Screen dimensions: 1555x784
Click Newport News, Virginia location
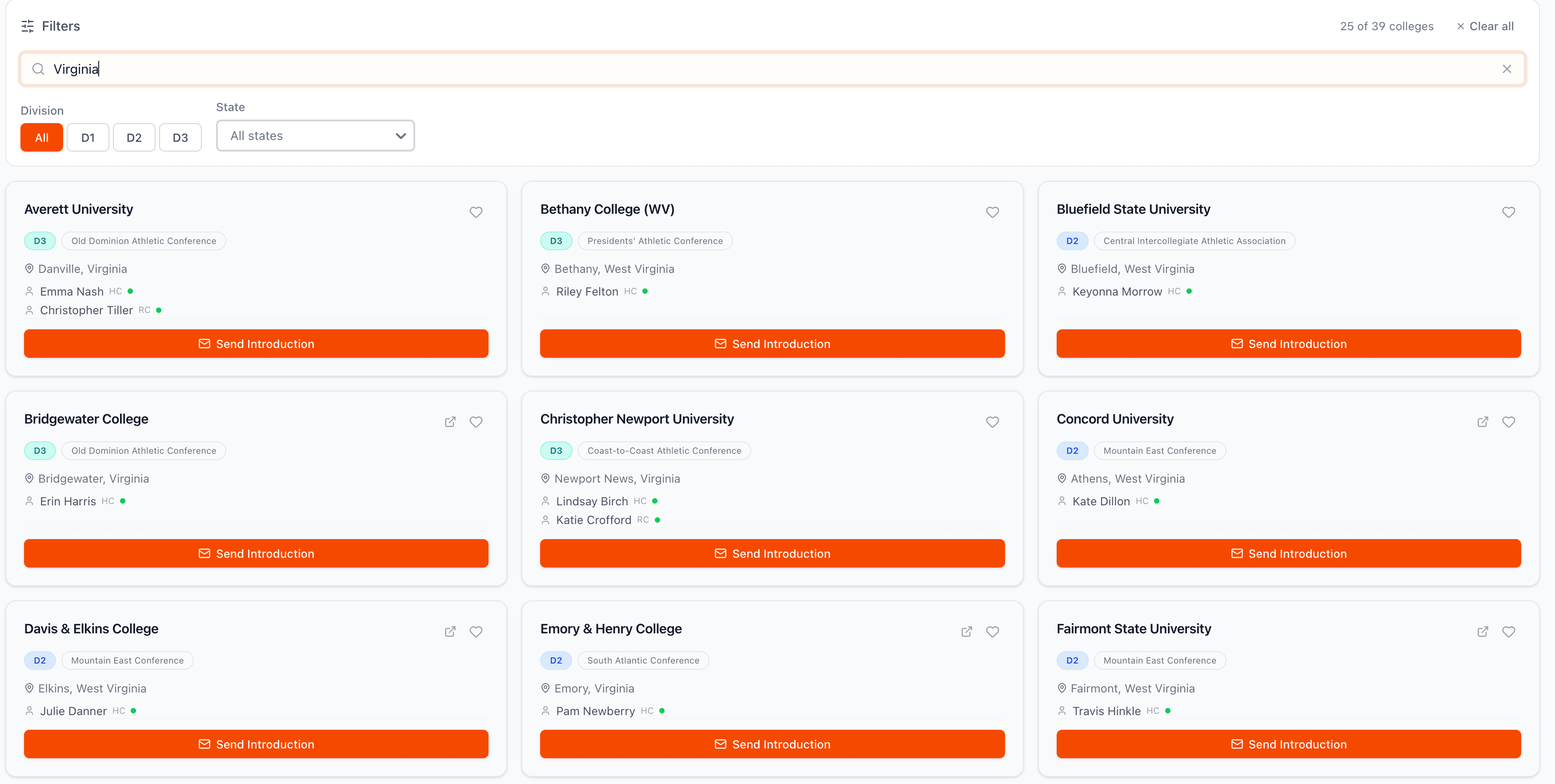(617, 479)
